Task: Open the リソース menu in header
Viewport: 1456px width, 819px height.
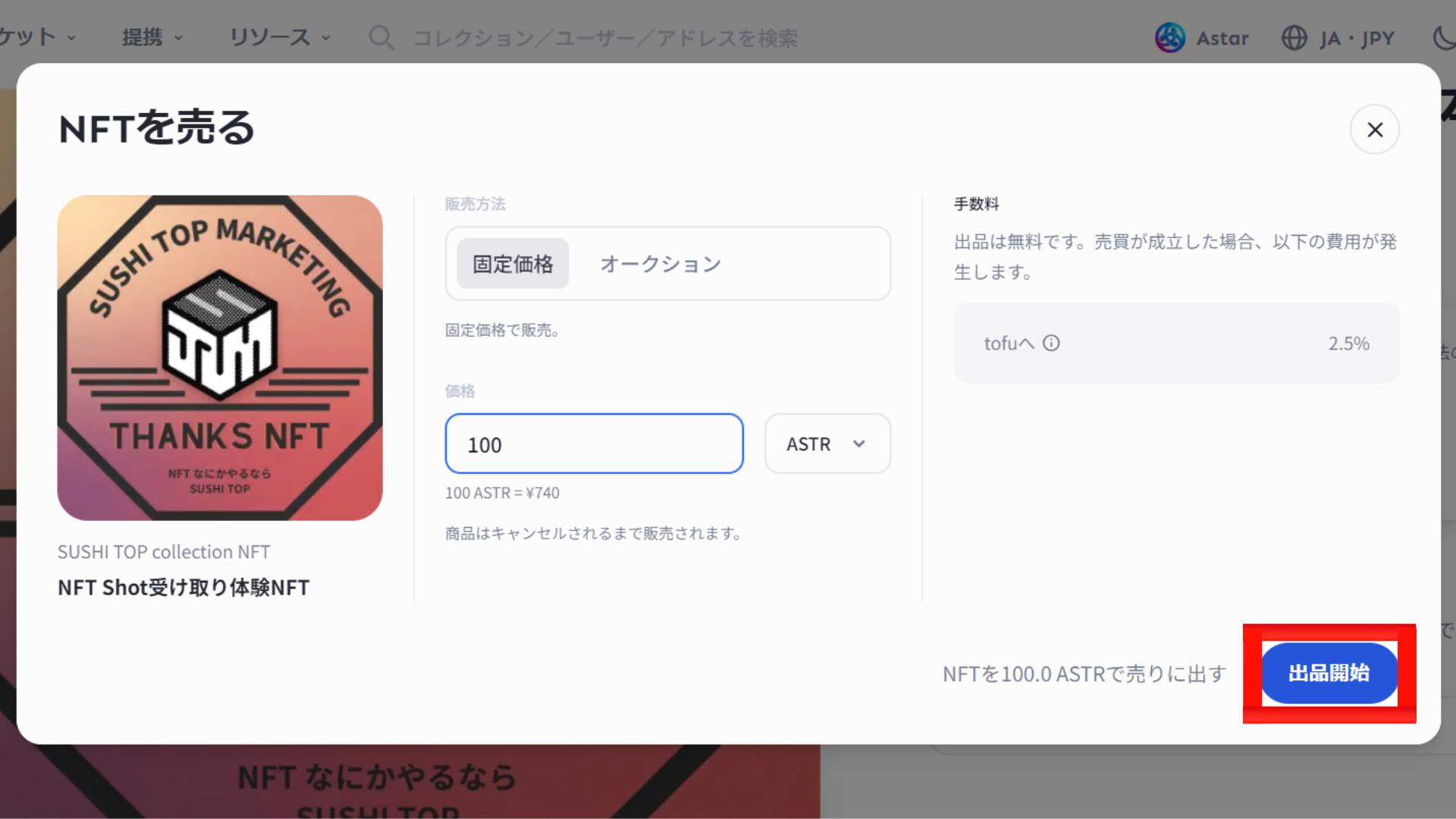Action: click(280, 37)
